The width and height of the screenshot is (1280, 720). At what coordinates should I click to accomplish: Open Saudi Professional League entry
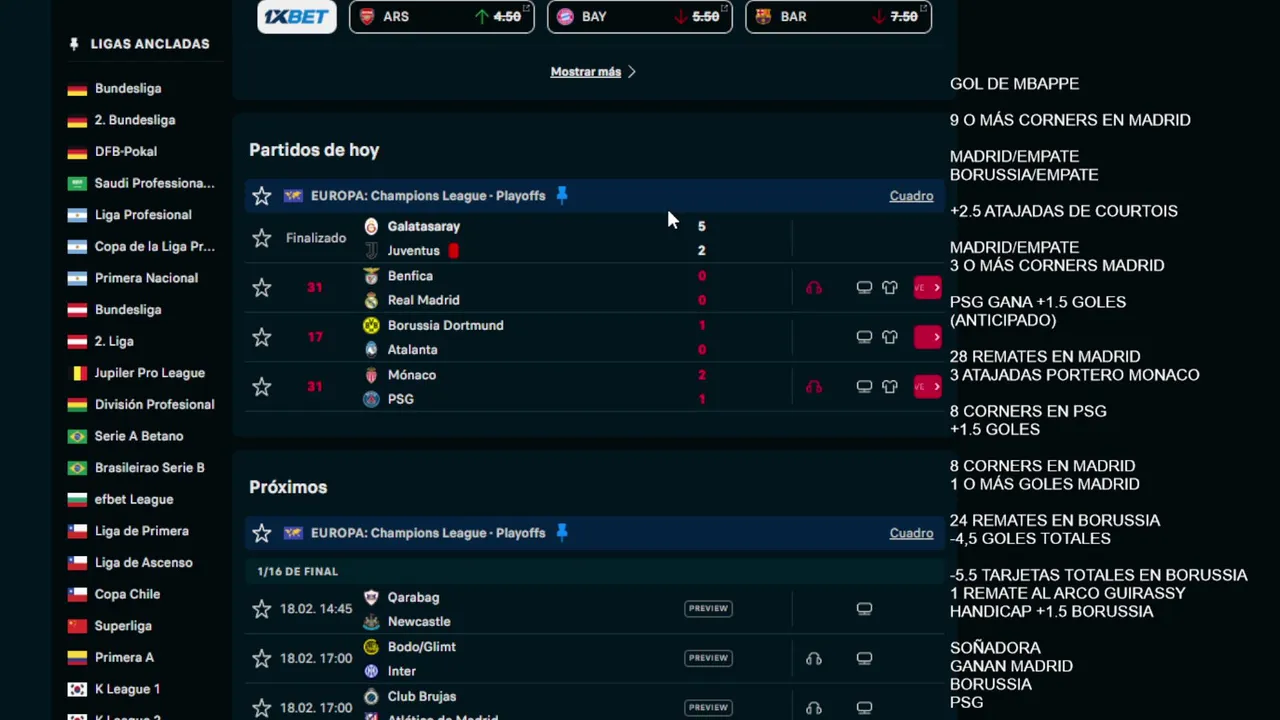click(x=154, y=184)
